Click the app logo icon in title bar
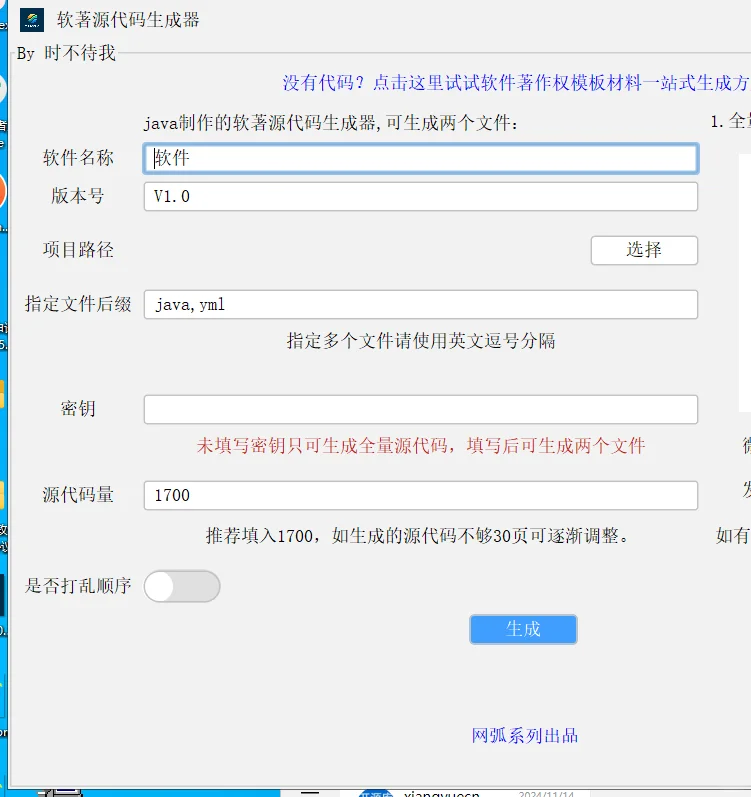The width and height of the screenshot is (751, 797). point(32,20)
